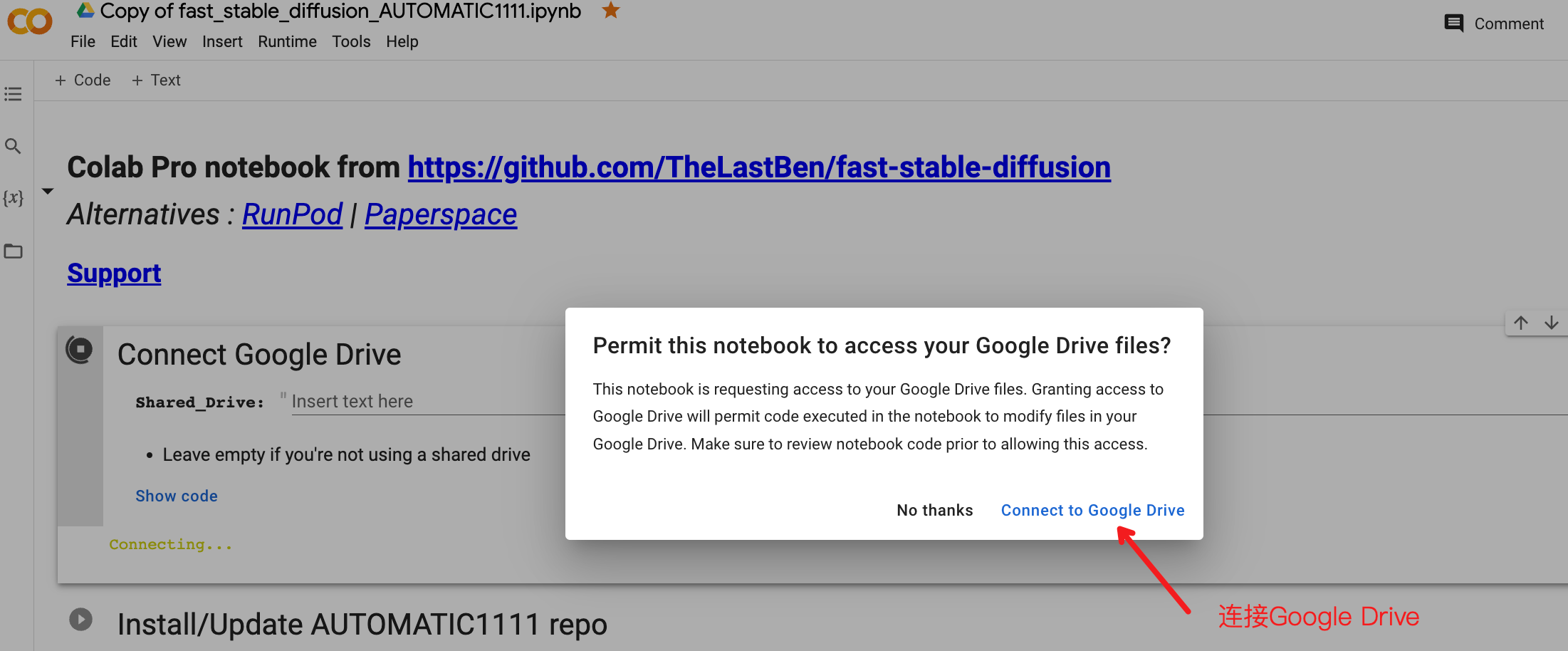The image size is (1568, 651).
Task: Open the File menu
Action: point(83,41)
